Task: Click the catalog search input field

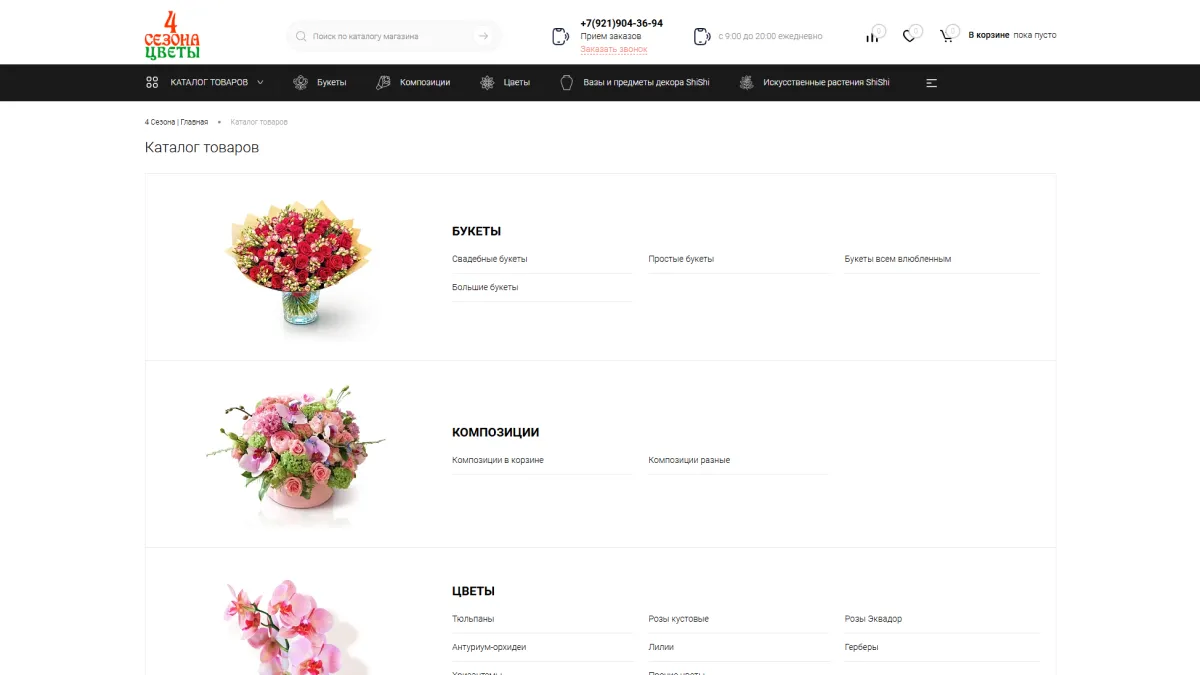Action: click(x=390, y=36)
